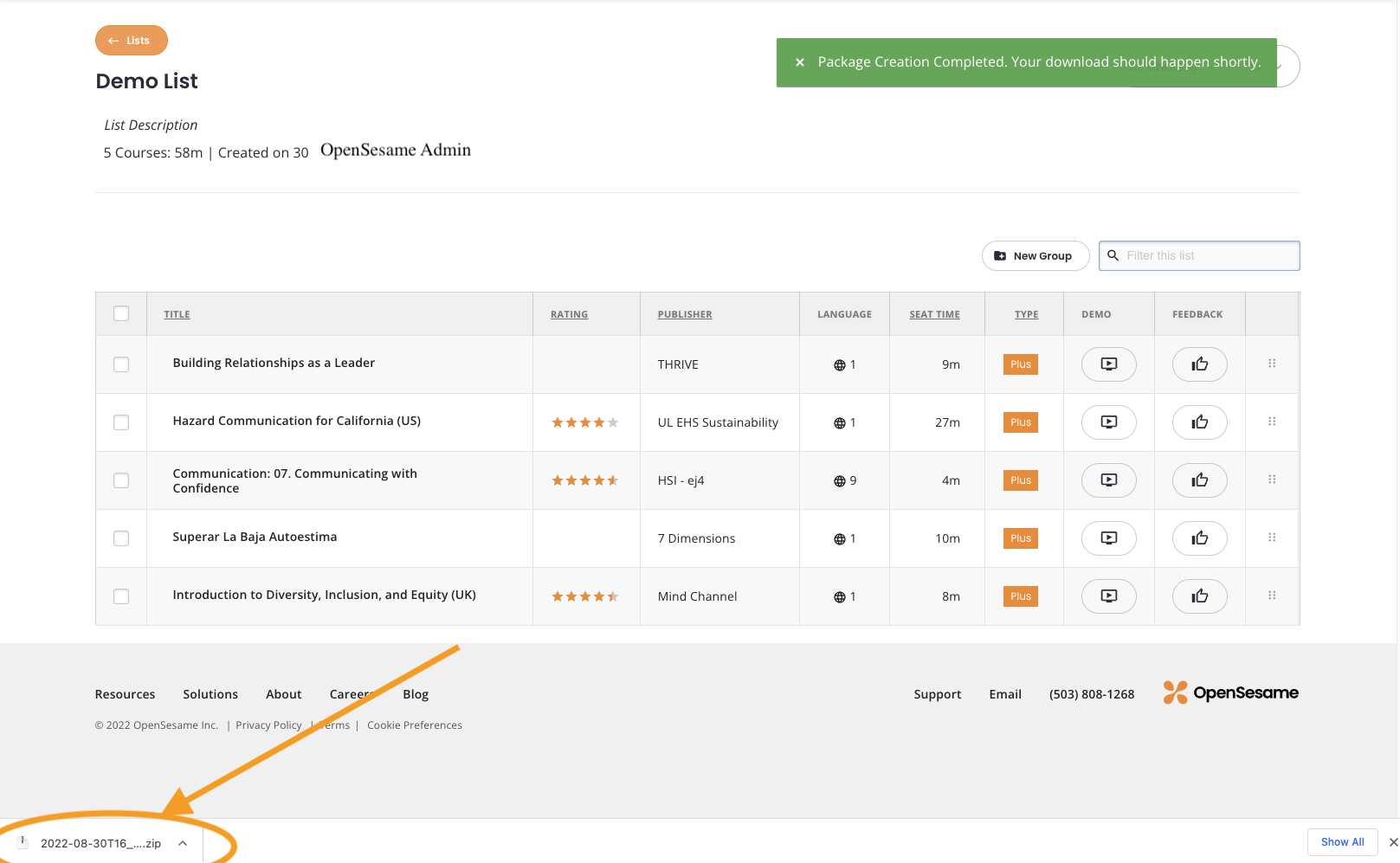Check the Building Relationships as a Leader row
Screen dimensions: 1400x863
[121, 364]
